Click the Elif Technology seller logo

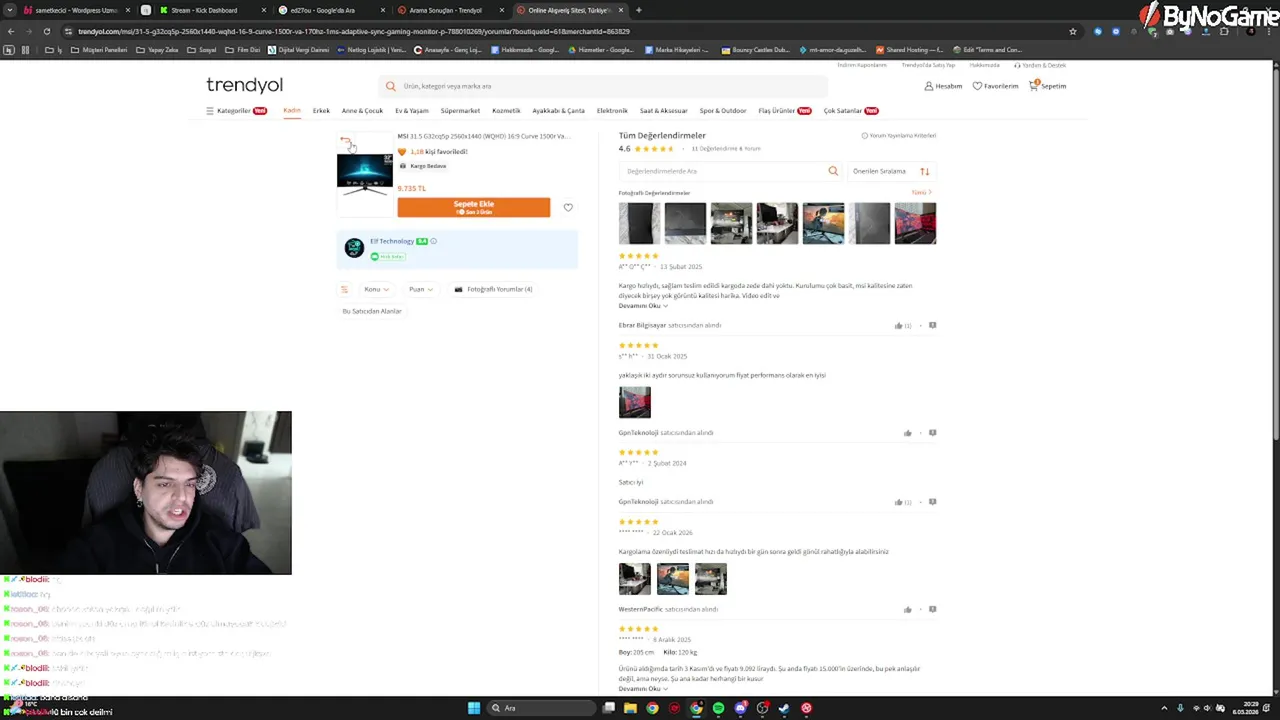[x=354, y=248]
